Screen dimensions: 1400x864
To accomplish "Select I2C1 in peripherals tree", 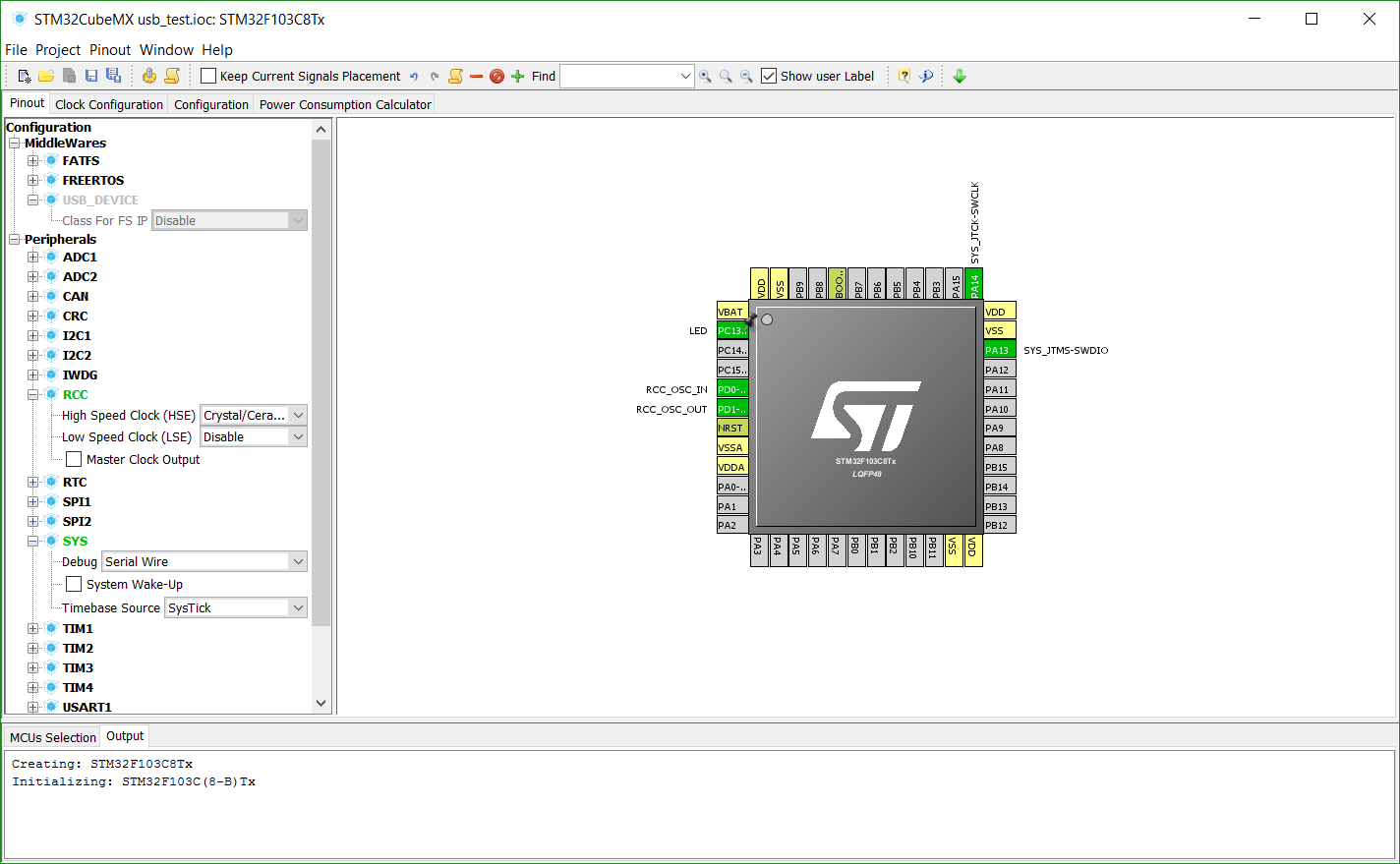I will click(77, 335).
